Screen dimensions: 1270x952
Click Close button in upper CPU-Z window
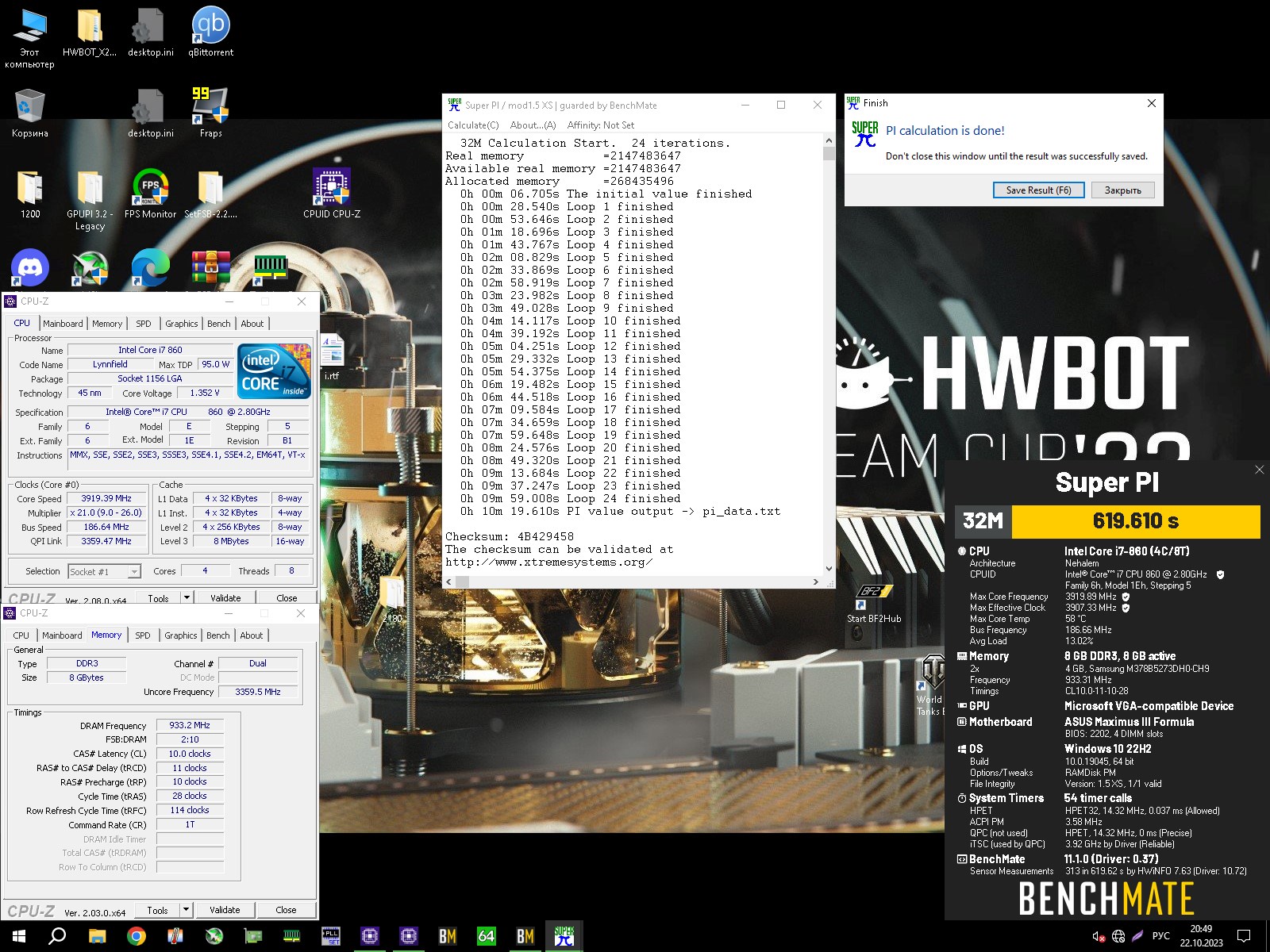click(287, 597)
